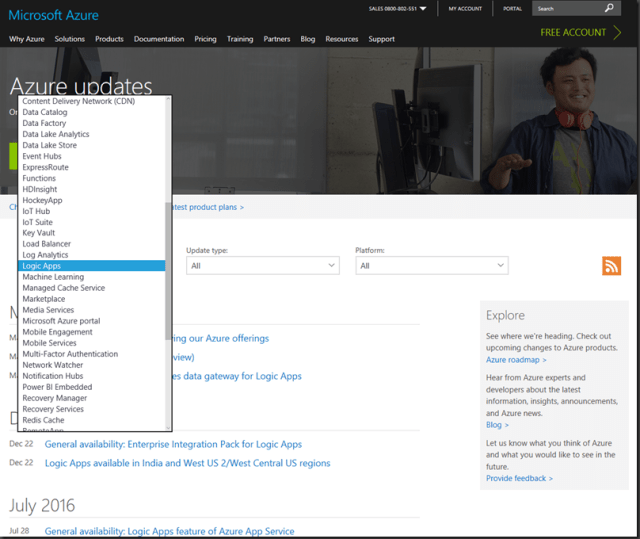Viewport: 640px width, 539px height.
Task: Open the Solutions menu
Action: (70, 39)
